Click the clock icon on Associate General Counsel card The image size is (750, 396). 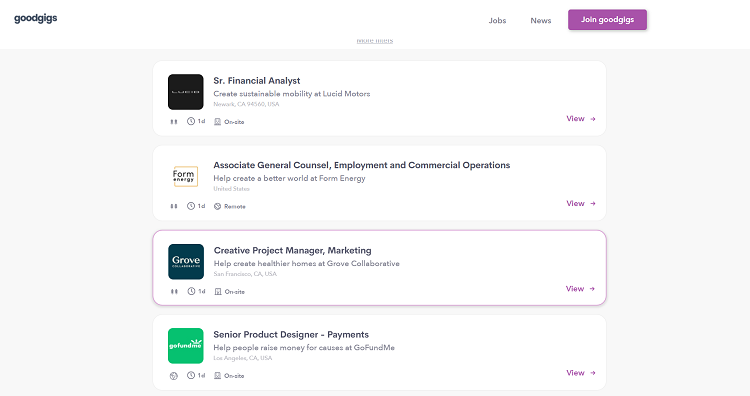click(191, 206)
